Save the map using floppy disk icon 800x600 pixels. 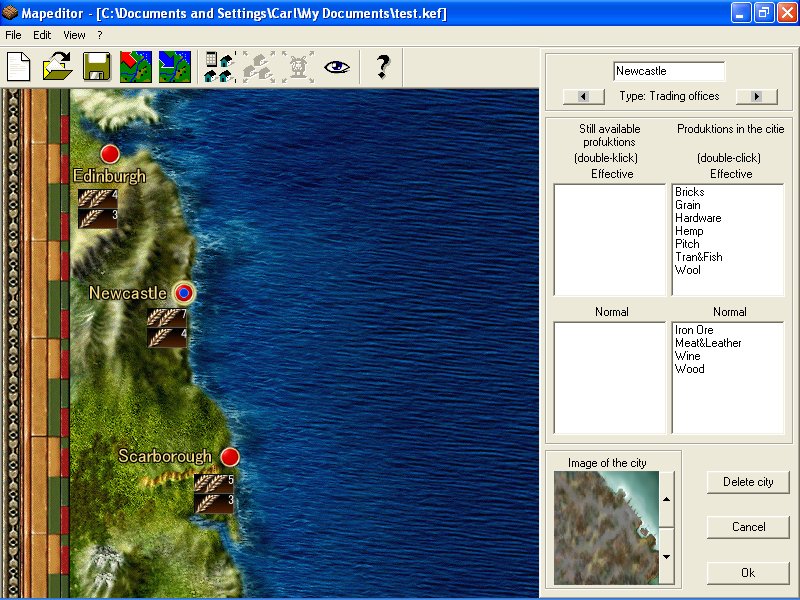[96, 67]
